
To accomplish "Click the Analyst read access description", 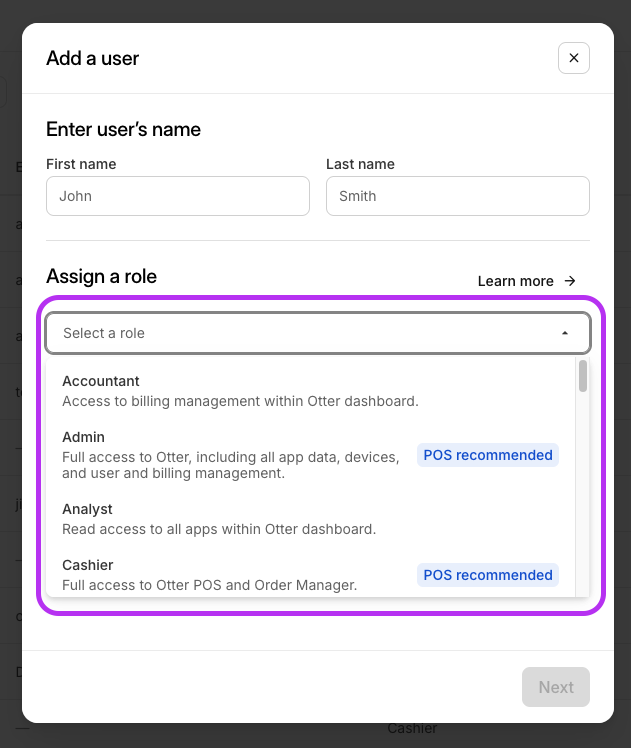I will point(219,529).
